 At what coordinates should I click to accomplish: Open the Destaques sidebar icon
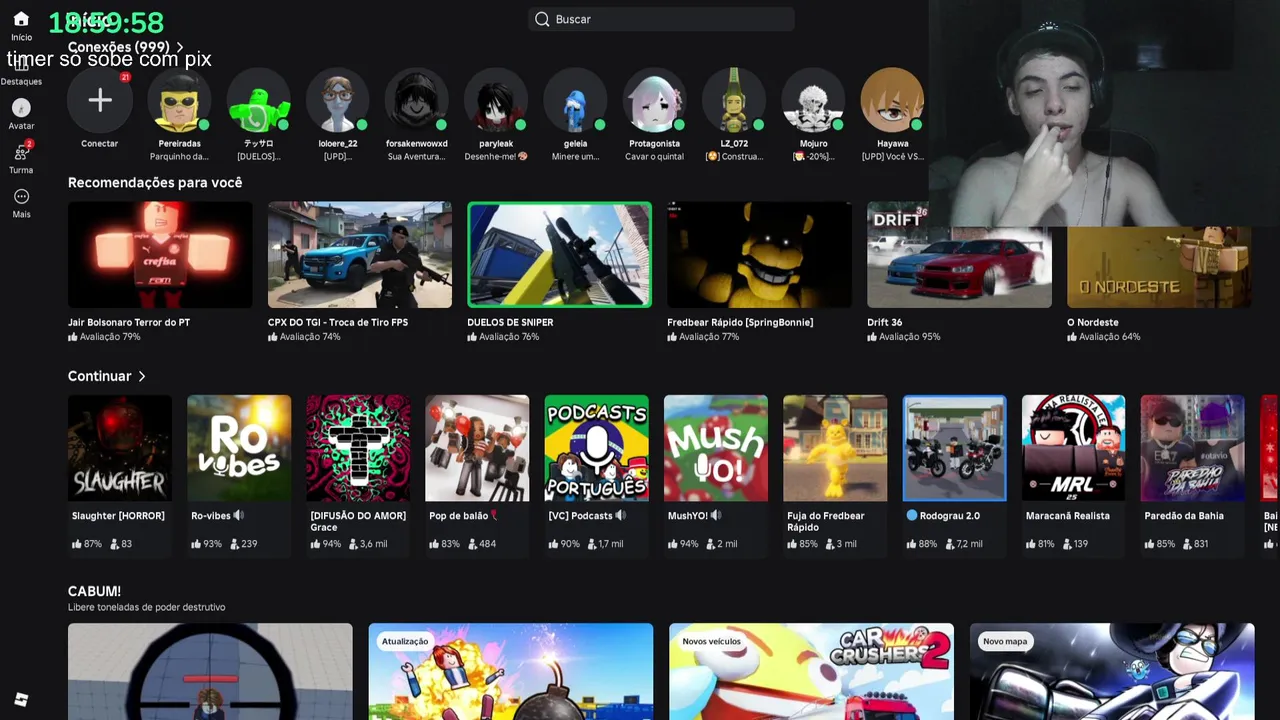click(x=21, y=65)
